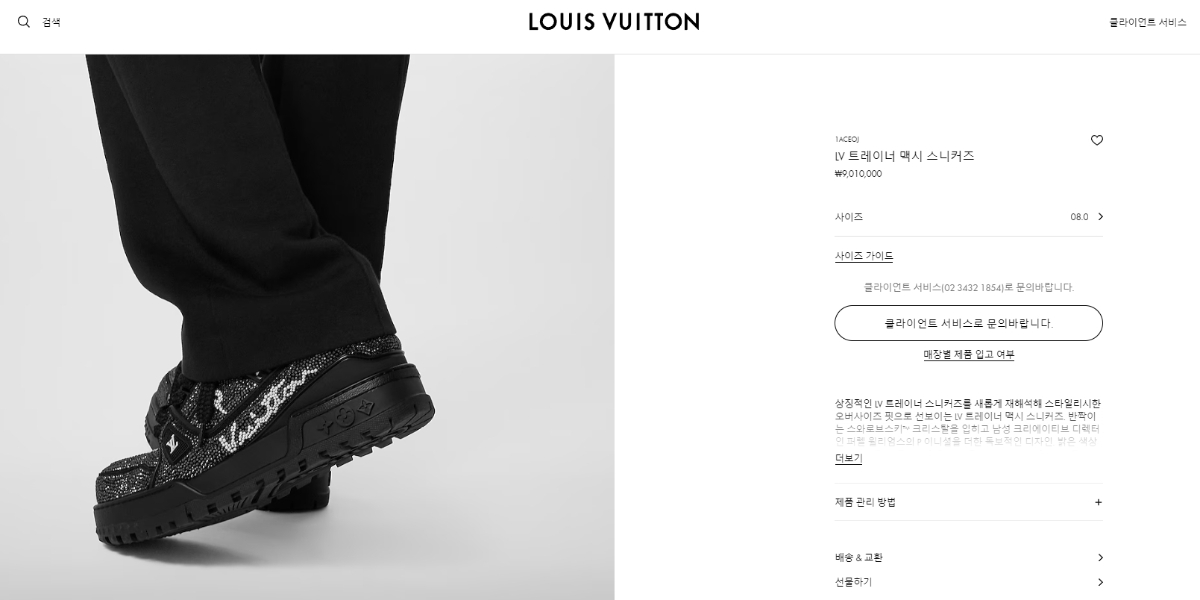
Task: Open the 사이즈 size selector
Action: [x=969, y=217]
